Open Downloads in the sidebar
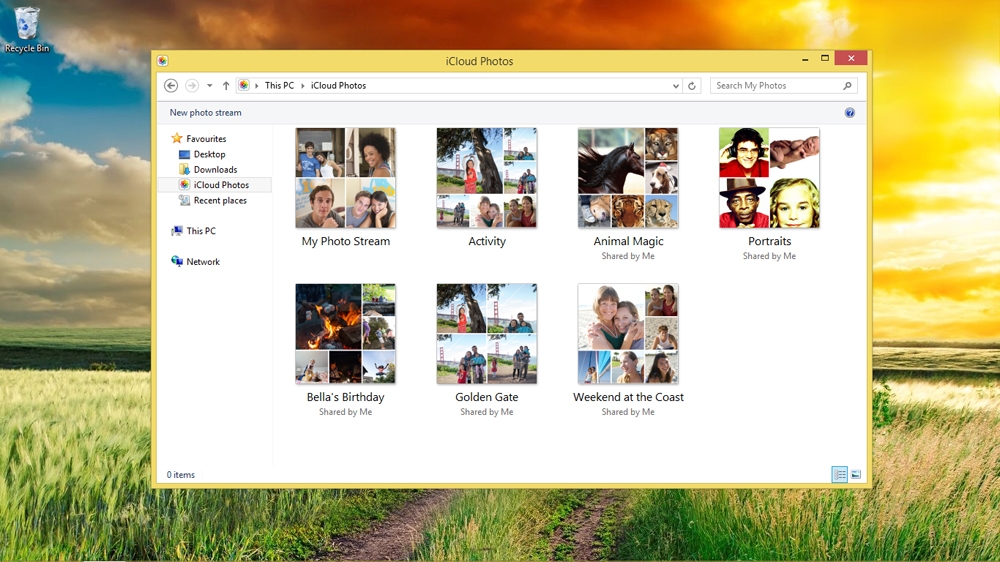This screenshot has width=1000, height=562. (x=216, y=170)
